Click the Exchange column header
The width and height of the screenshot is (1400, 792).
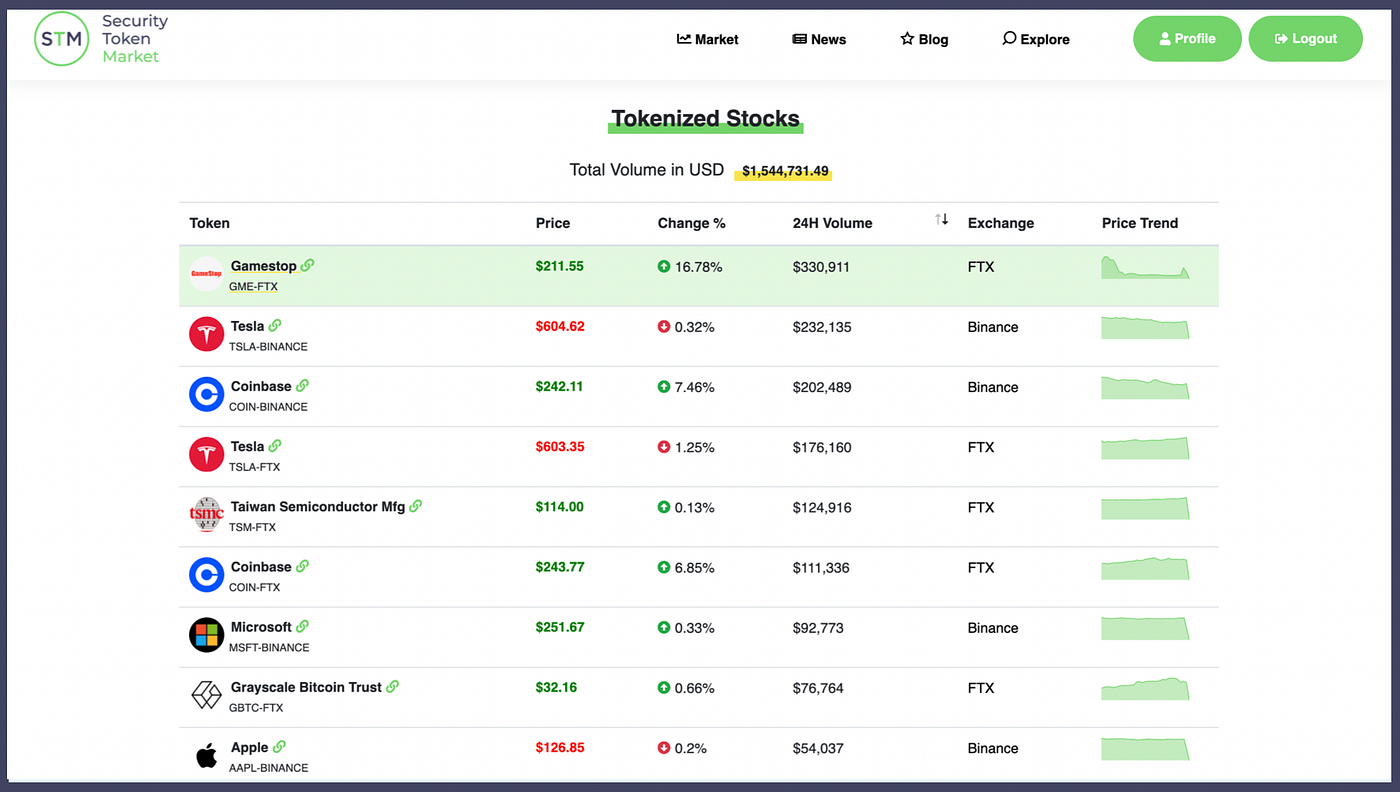coord(1001,223)
